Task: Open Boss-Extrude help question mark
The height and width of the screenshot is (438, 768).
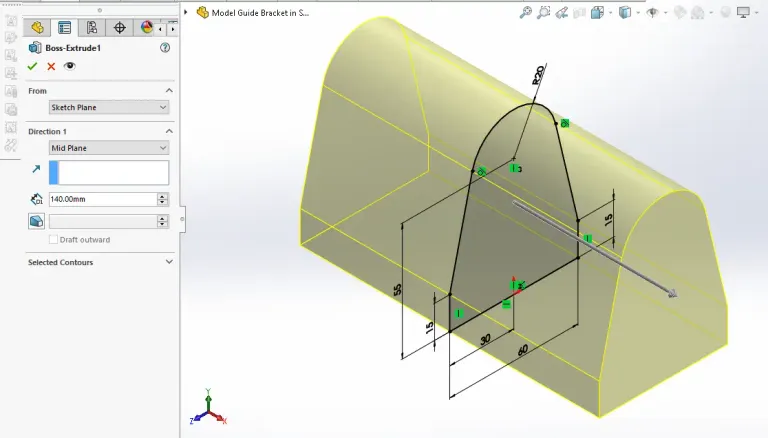Action: [164, 48]
